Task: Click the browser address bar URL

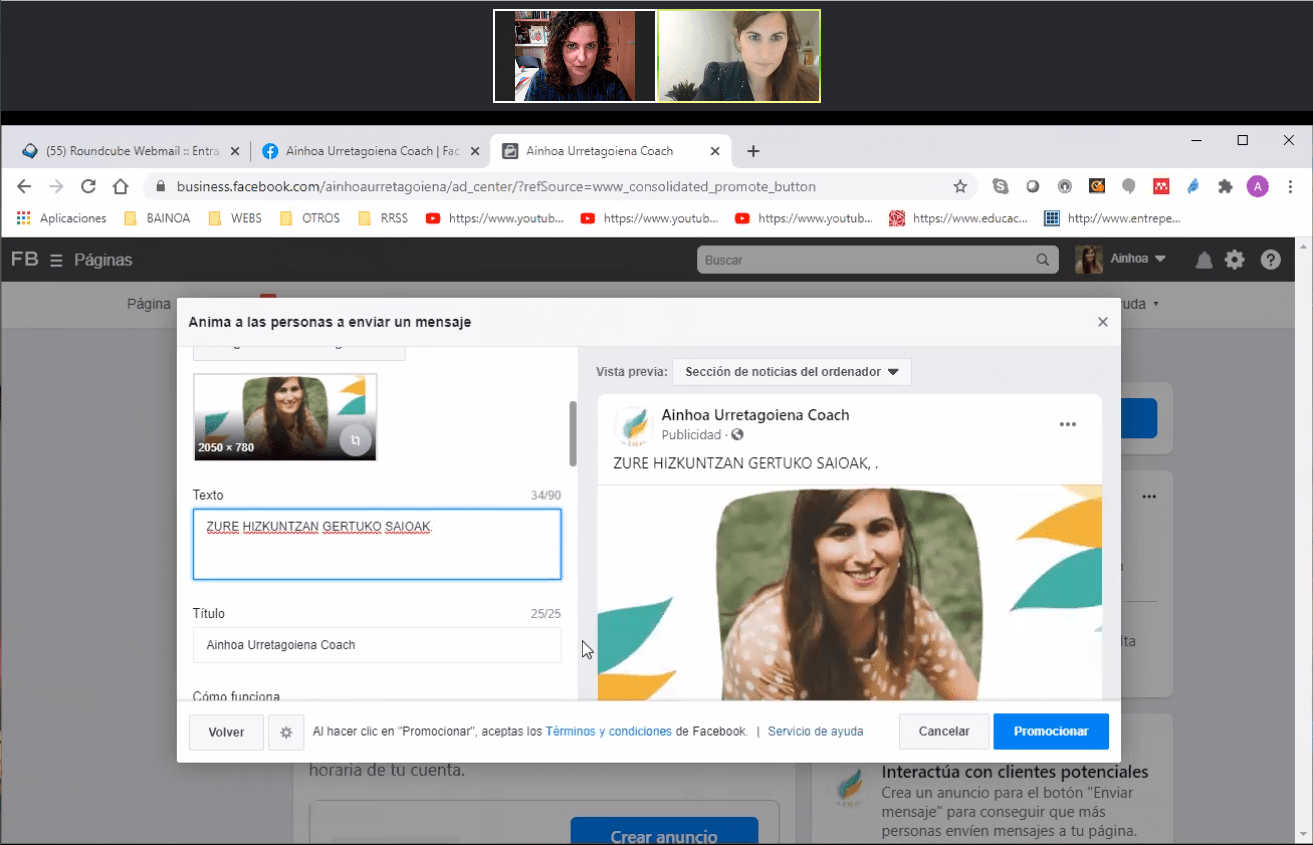Action: point(496,186)
